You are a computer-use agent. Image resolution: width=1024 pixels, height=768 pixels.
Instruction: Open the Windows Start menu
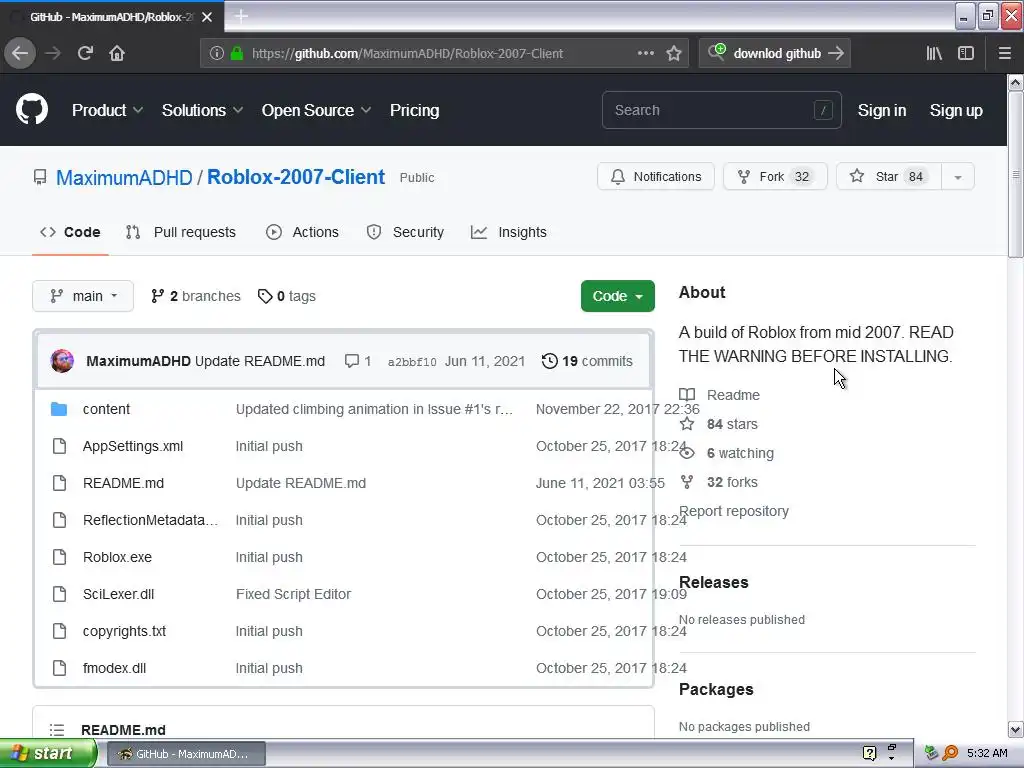47,754
